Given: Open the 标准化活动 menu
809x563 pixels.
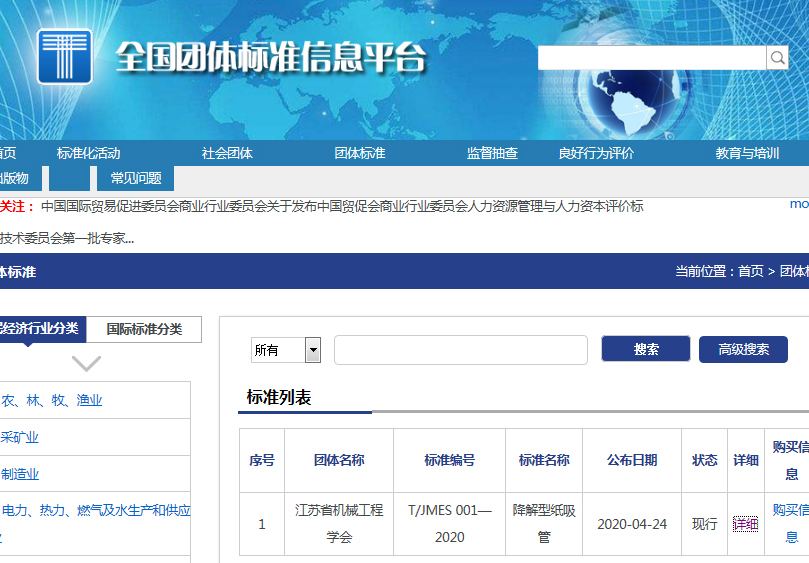Looking at the screenshot, I should (x=88, y=153).
